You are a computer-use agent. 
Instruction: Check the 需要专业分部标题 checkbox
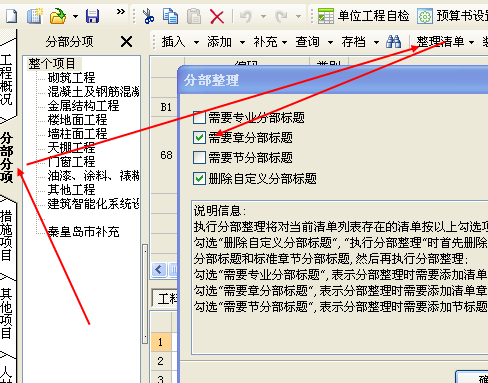[x=199, y=117]
